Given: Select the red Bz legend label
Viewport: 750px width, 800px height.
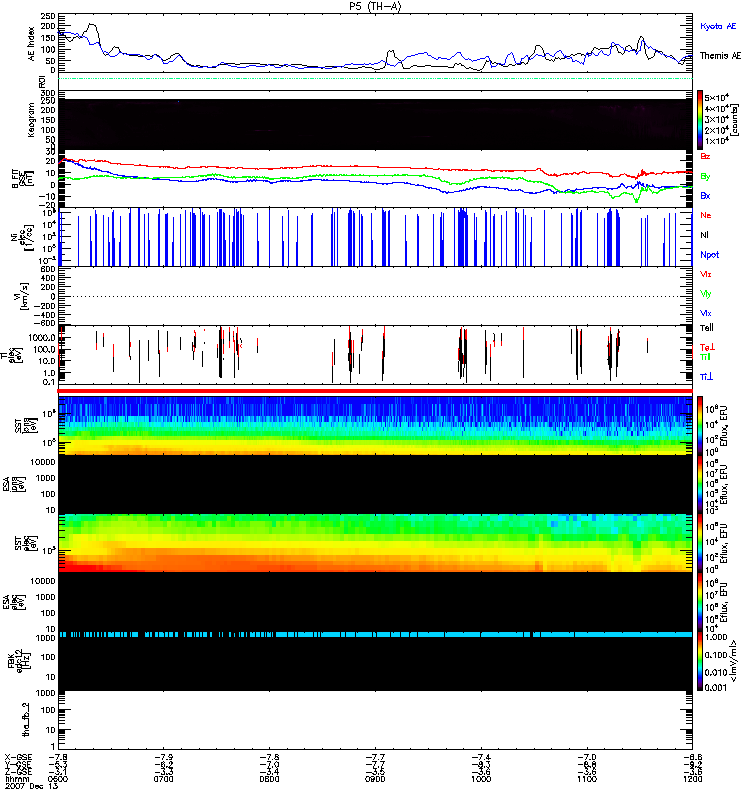Looking at the screenshot, I should point(706,157).
